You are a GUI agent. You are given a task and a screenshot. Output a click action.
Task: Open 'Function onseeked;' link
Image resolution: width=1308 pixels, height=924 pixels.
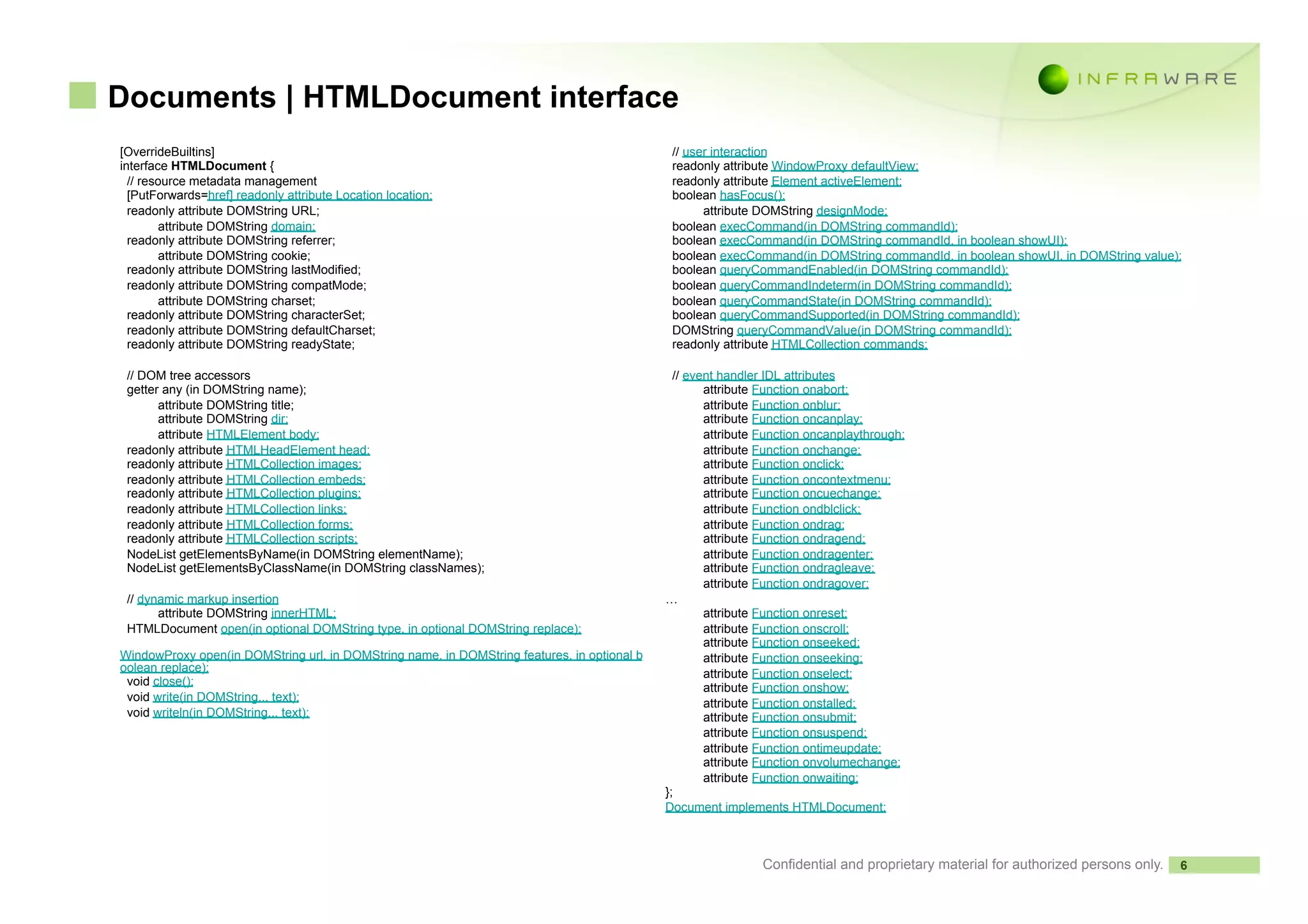coord(806,643)
